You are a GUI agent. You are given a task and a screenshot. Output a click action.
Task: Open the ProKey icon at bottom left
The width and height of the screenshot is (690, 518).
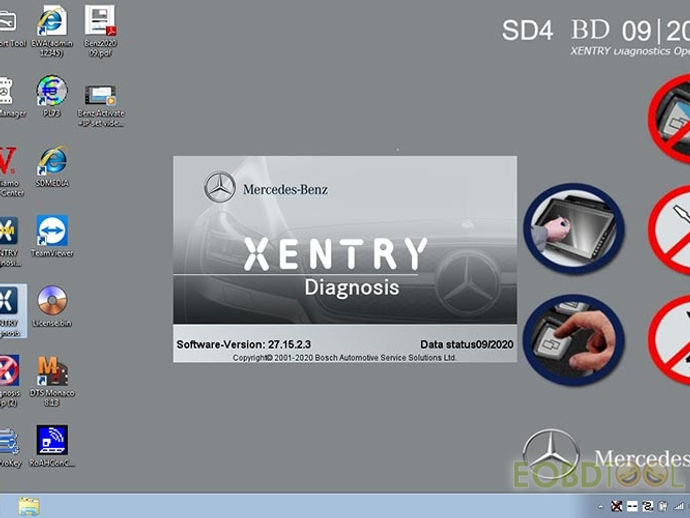10,447
